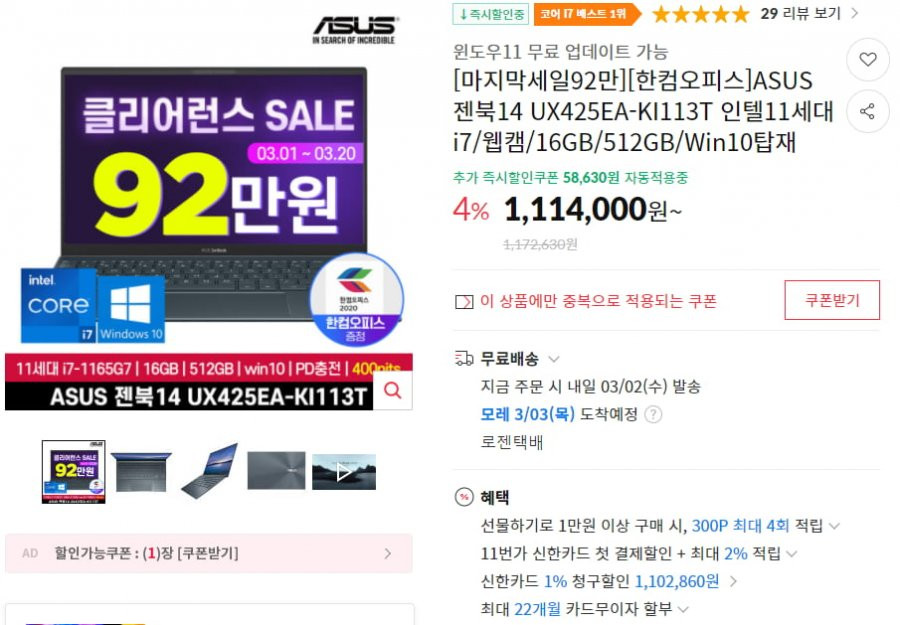Select the front-facing laptop thumbnail

(141, 472)
